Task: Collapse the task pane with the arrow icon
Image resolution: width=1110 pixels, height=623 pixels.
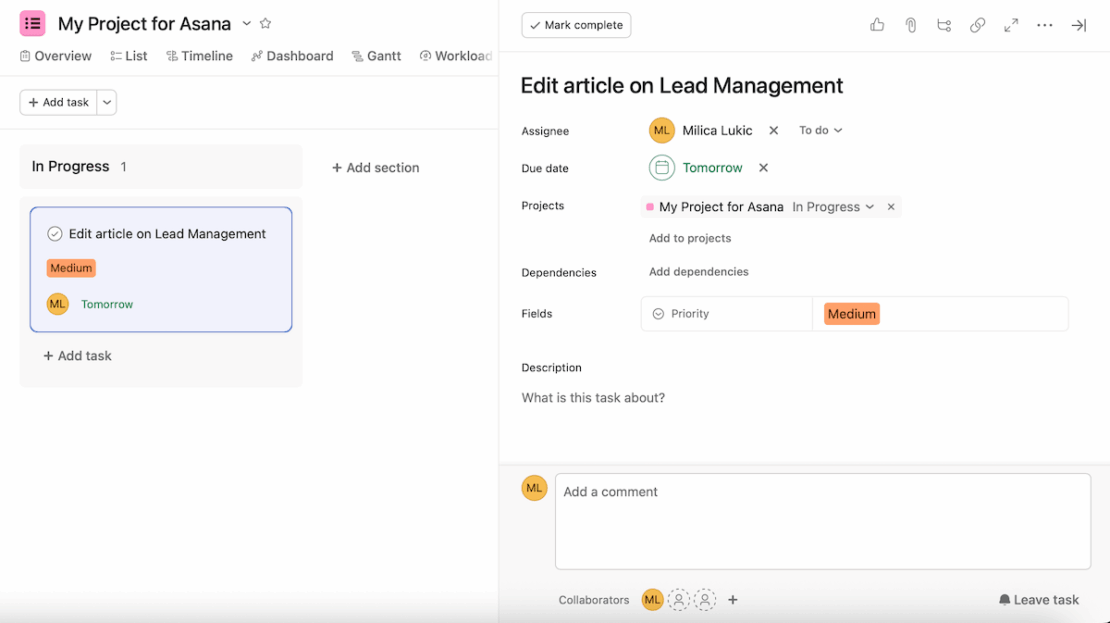Action: [1078, 25]
